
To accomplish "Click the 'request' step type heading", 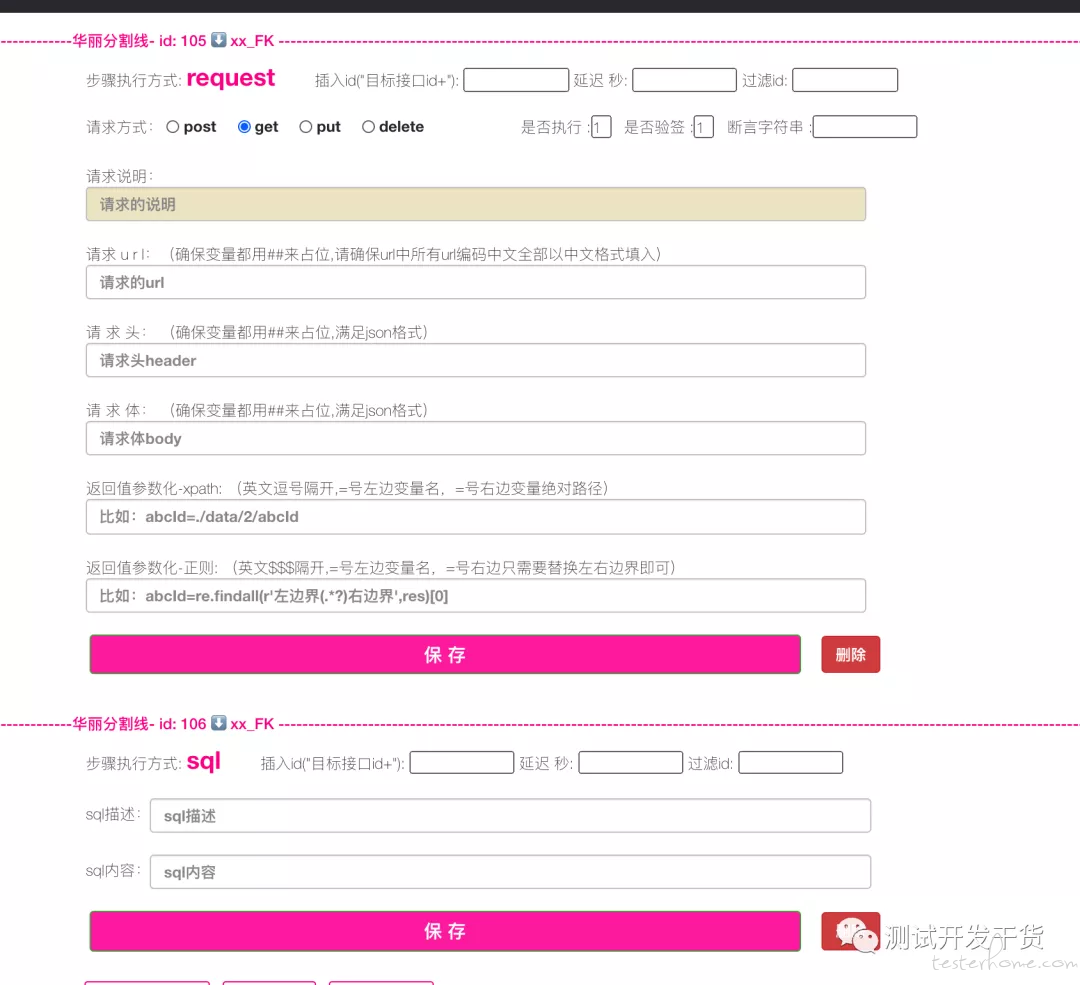I will [231, 79].
